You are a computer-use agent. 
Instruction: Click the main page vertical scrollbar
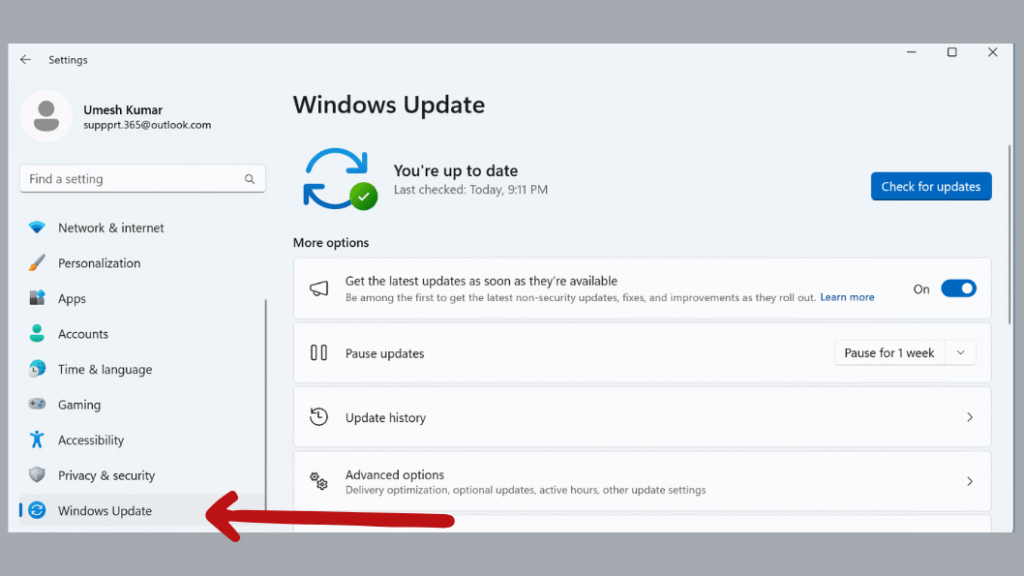click(x=1009, y=235)
